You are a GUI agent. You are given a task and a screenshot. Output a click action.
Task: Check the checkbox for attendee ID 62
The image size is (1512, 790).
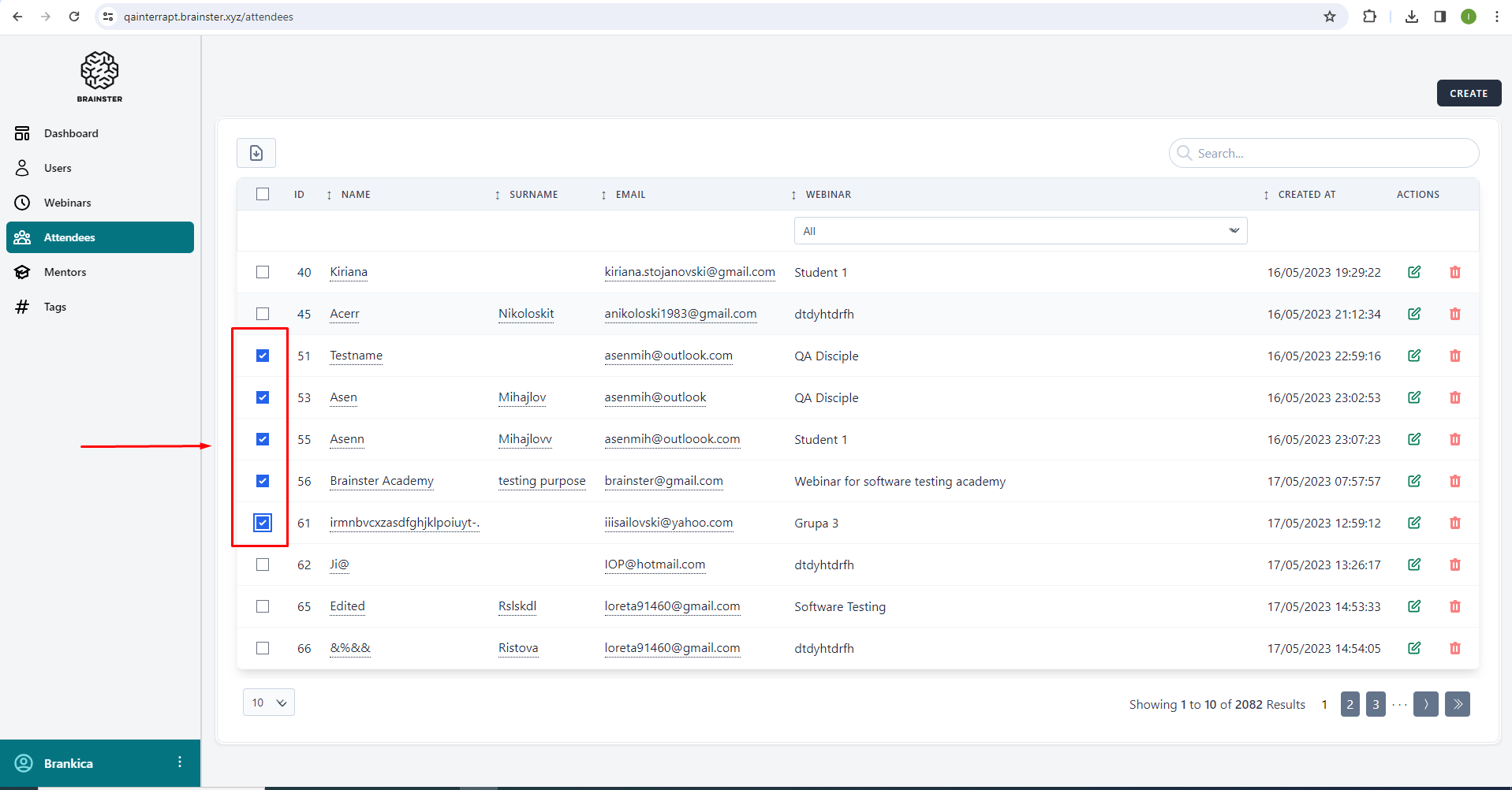[x=263, y=565]
